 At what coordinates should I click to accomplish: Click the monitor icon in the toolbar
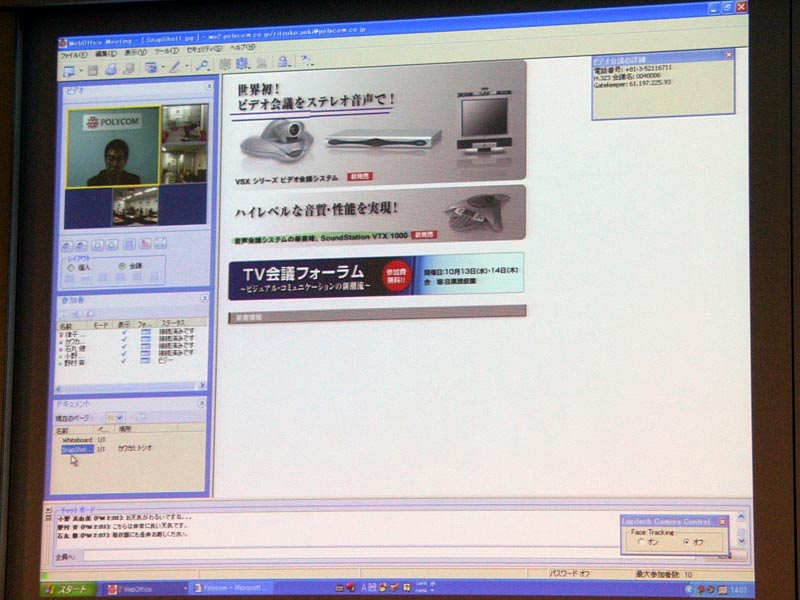(69, 70)
